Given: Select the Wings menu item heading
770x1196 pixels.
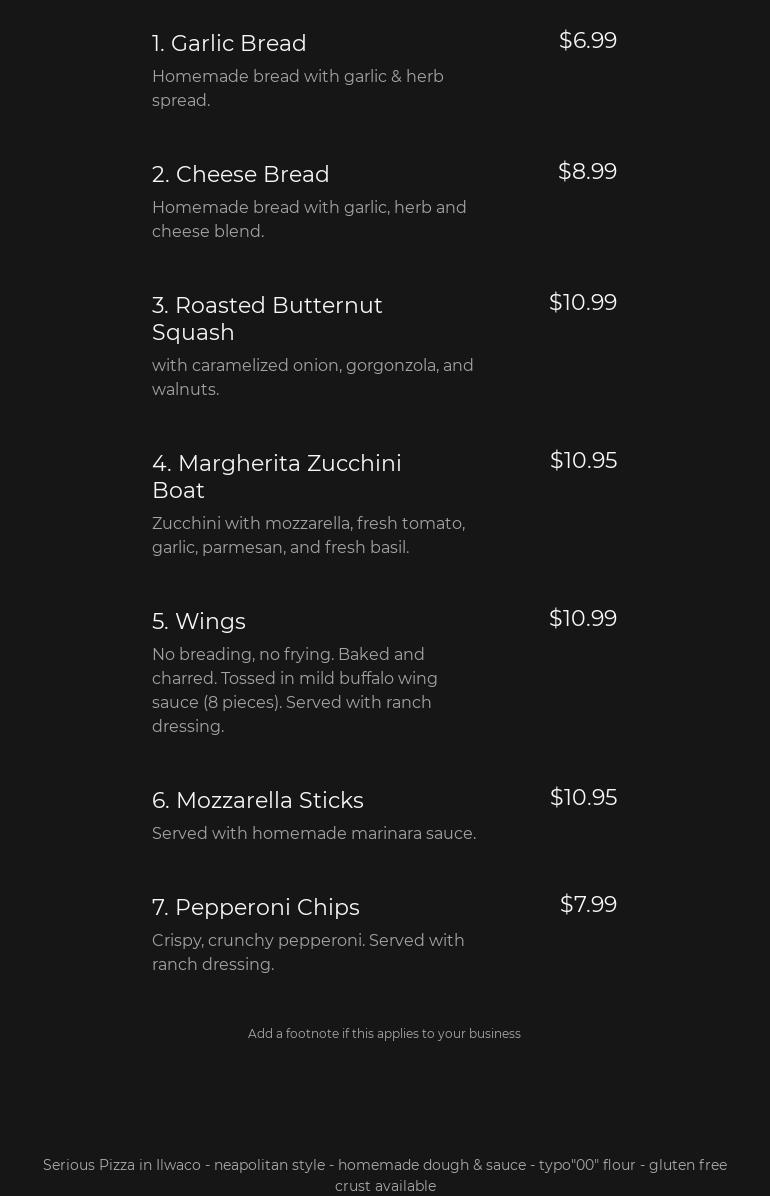Looking at the screenshot, I should 198,622.
